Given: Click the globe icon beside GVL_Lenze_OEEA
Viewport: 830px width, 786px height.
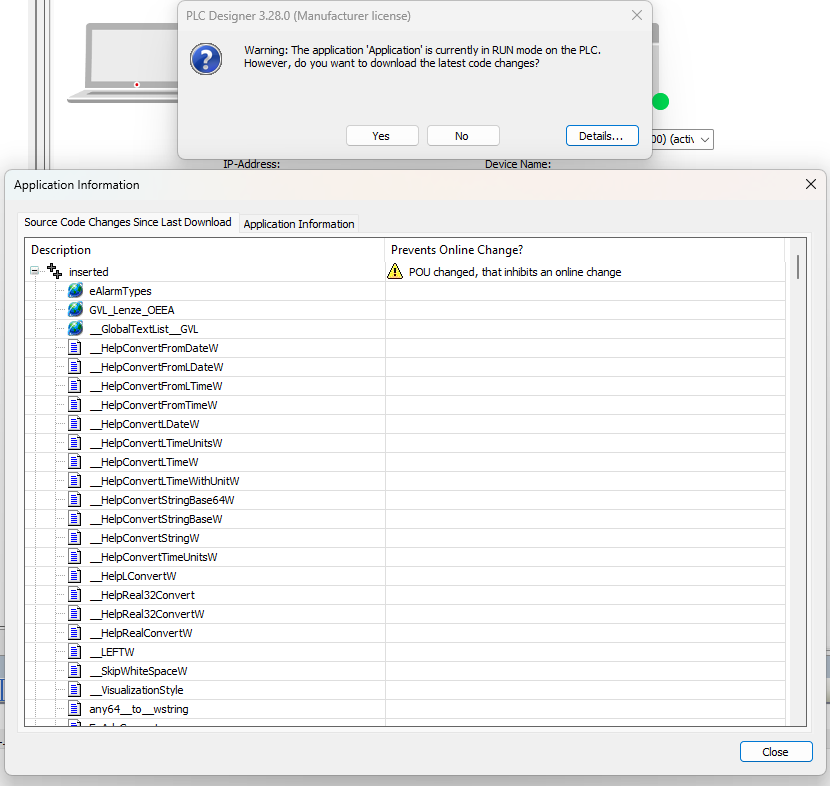Looking at the screenshot, I should tap(76, 310).
